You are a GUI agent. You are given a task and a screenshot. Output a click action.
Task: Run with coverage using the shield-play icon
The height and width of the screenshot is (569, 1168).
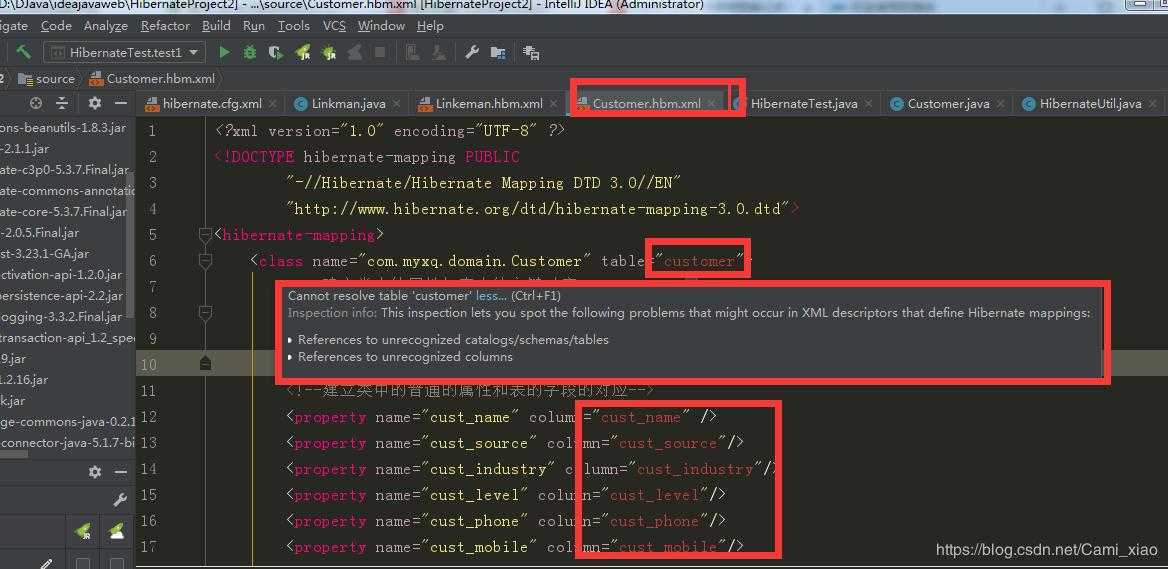(276, 52)
